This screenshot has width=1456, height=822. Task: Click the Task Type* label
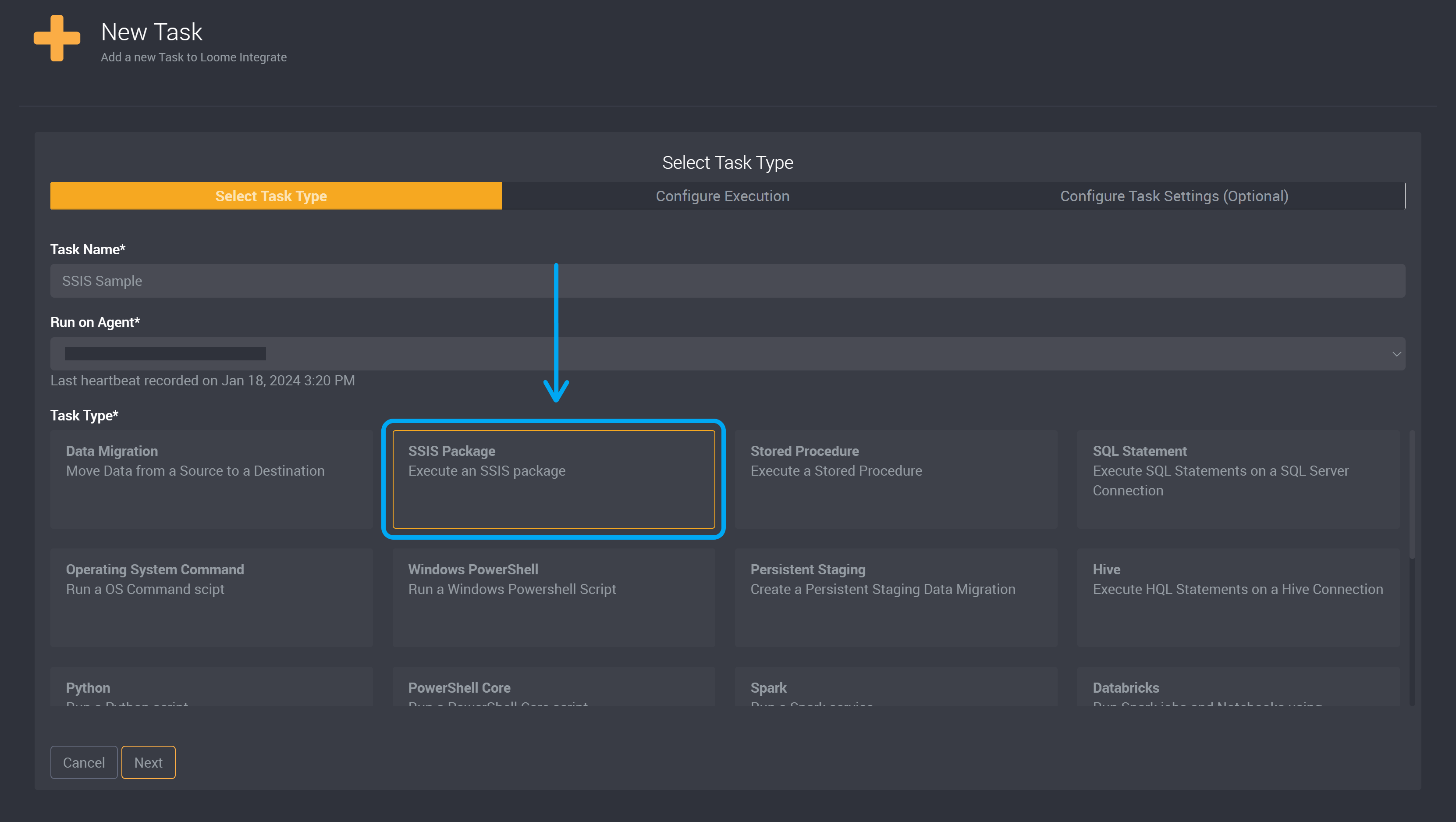[84, 416]
